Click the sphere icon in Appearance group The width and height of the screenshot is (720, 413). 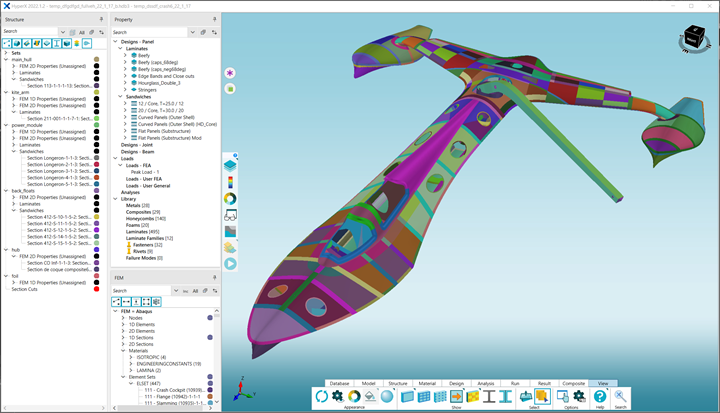387,397
